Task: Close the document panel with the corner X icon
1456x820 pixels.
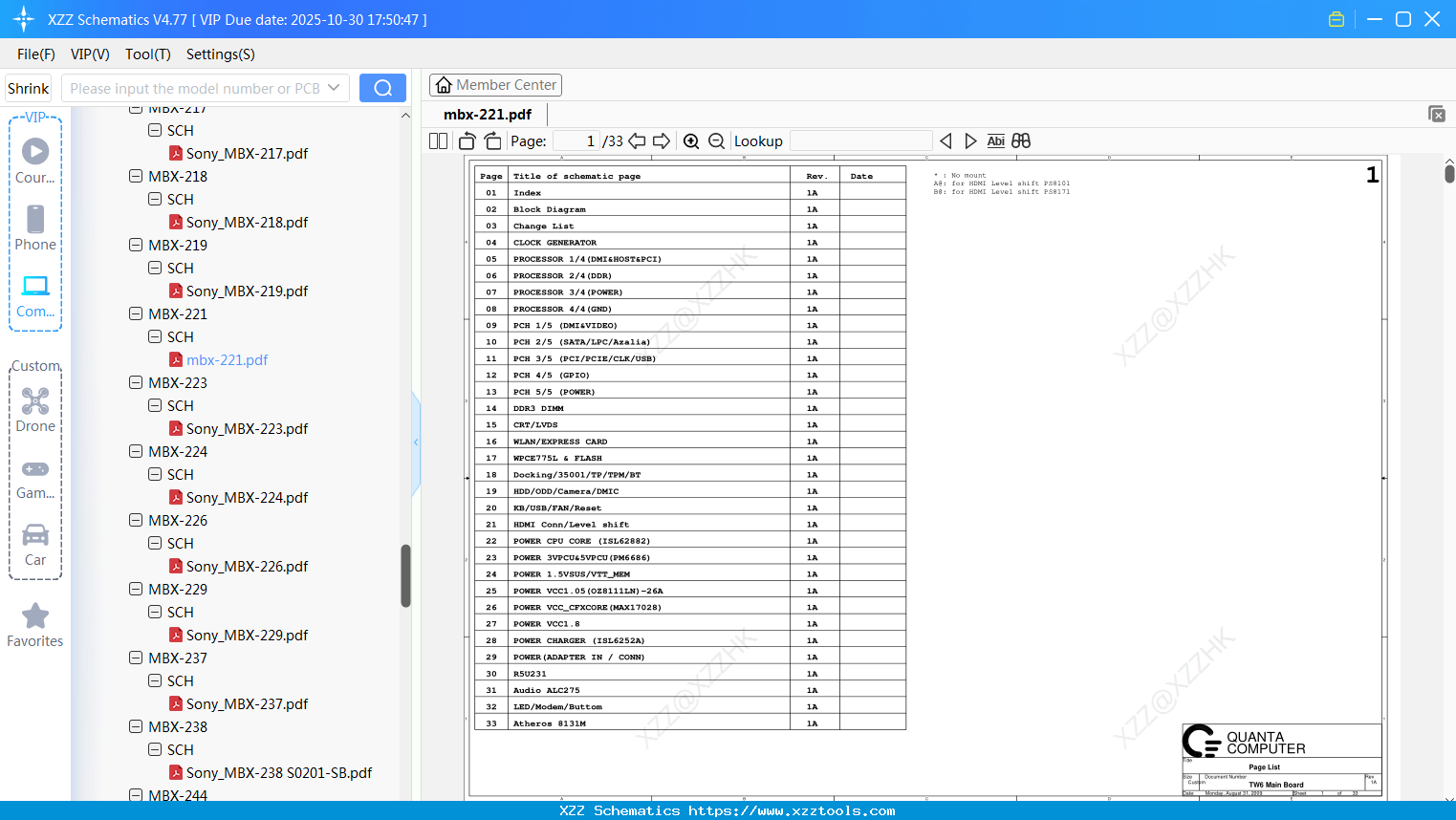Action: tap(1437, 114)
